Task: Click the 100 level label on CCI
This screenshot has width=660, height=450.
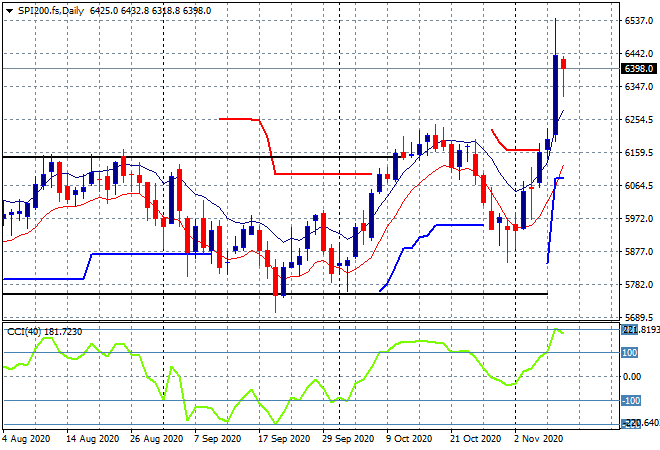Action: pyautogui.click(x=630, y=352)
